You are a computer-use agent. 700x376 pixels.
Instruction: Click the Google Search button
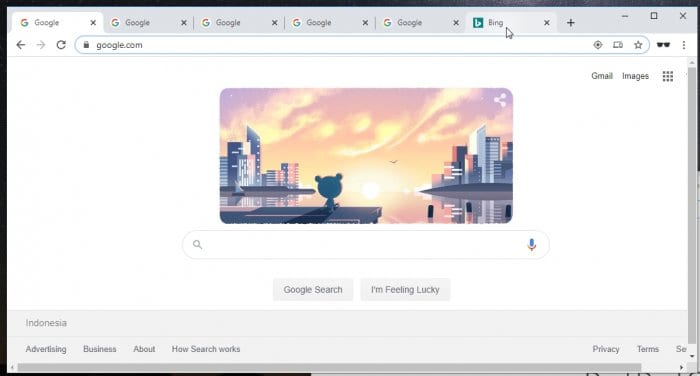313,290
